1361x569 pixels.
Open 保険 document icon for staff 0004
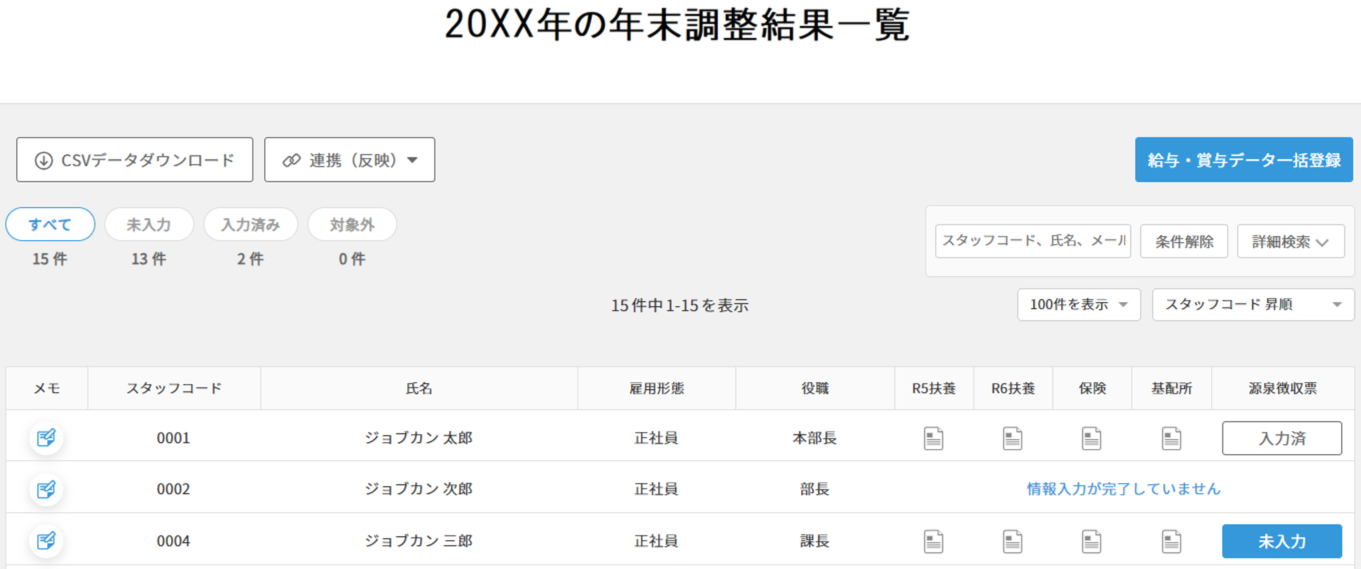click(x=1091, y=541)
